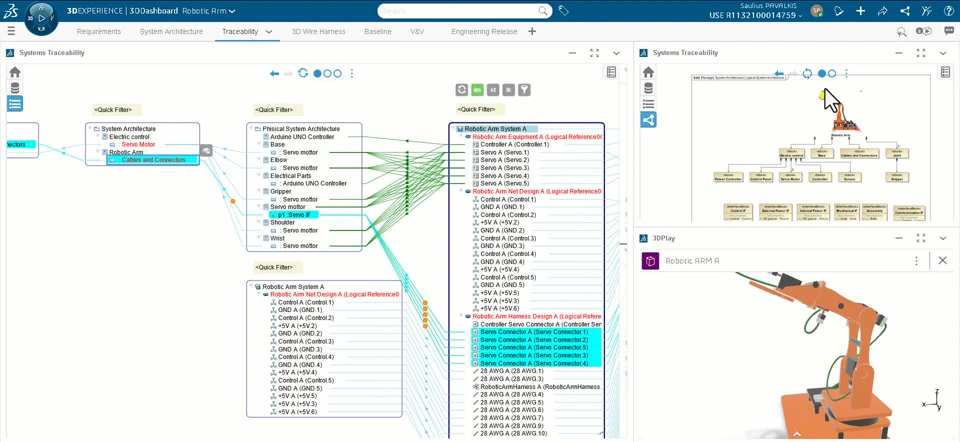Click the play experience icon near chat

click(x=924, y=31)
